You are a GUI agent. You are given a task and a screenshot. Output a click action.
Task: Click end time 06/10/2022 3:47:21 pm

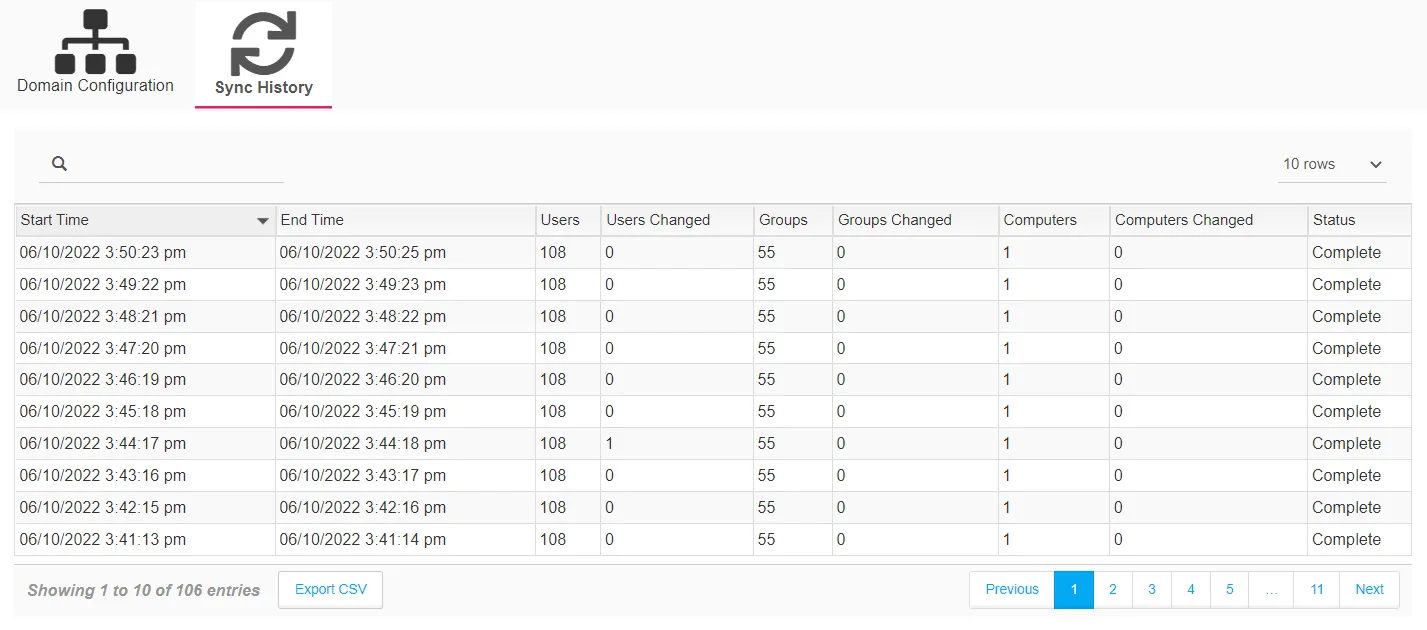363,349
